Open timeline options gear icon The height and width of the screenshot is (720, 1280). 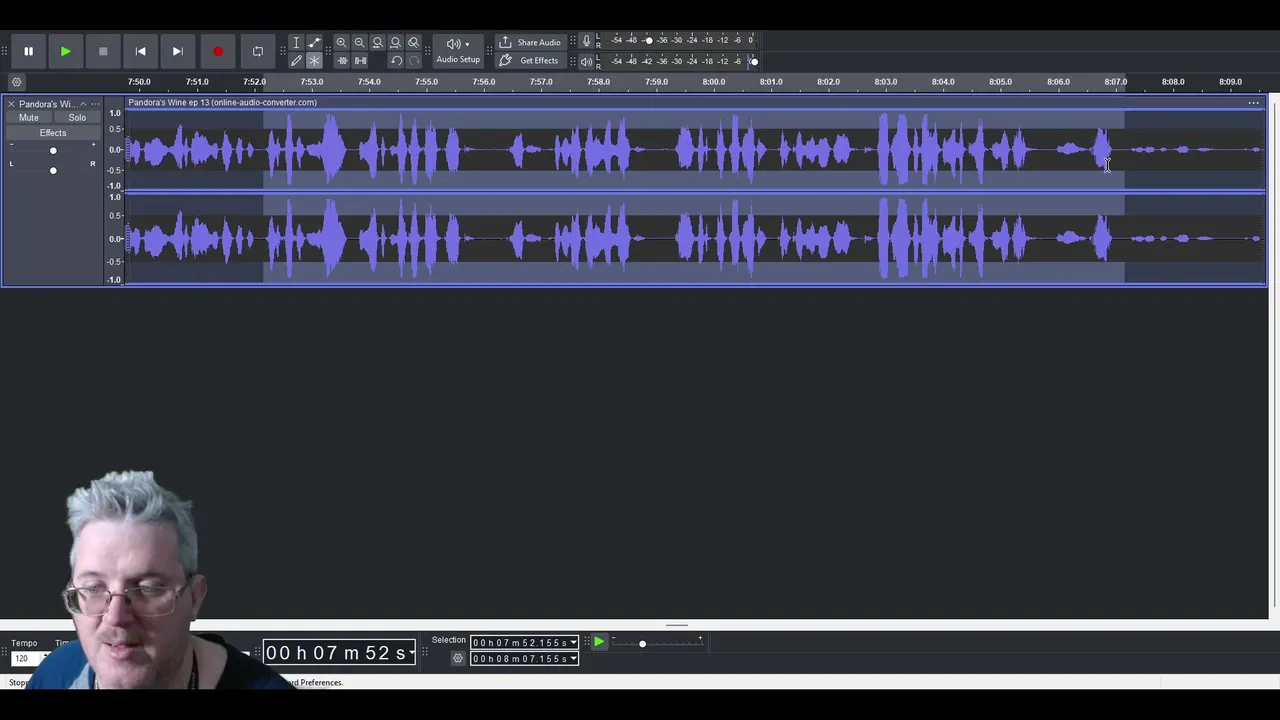pyautogui.click(x=16, y=82)
